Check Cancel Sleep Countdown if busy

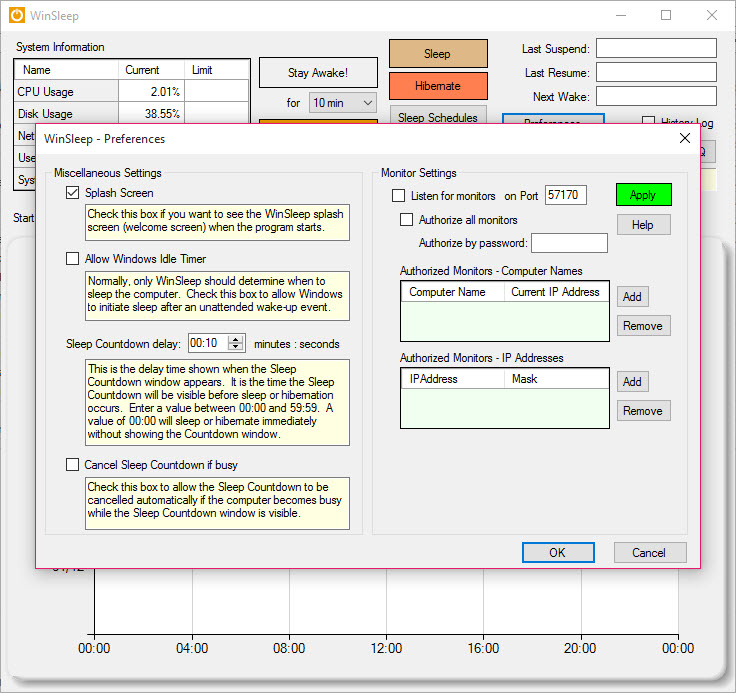(x=72, y=465)
